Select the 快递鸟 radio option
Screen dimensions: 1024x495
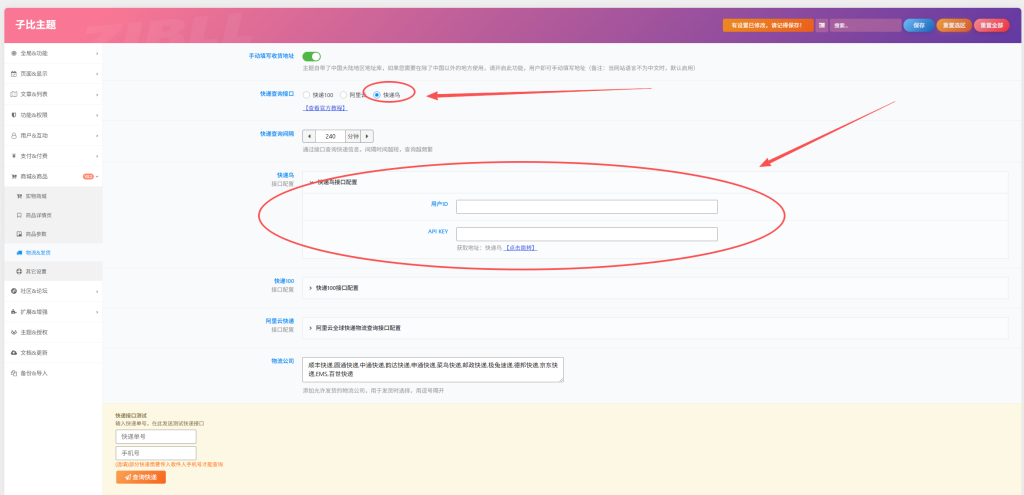[x=377, y=95]
